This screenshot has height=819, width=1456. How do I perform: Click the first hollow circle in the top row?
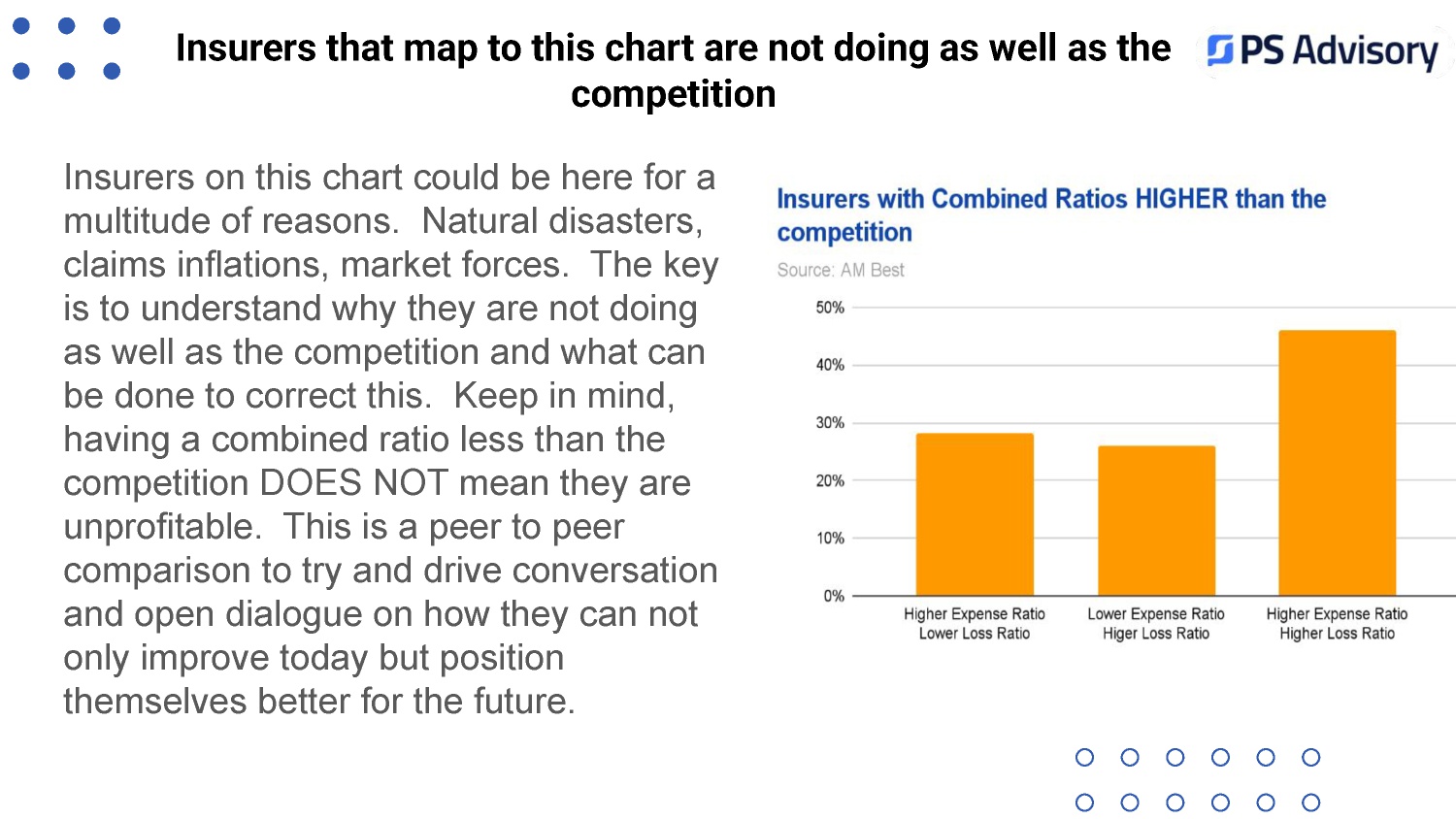(1085, 757)
